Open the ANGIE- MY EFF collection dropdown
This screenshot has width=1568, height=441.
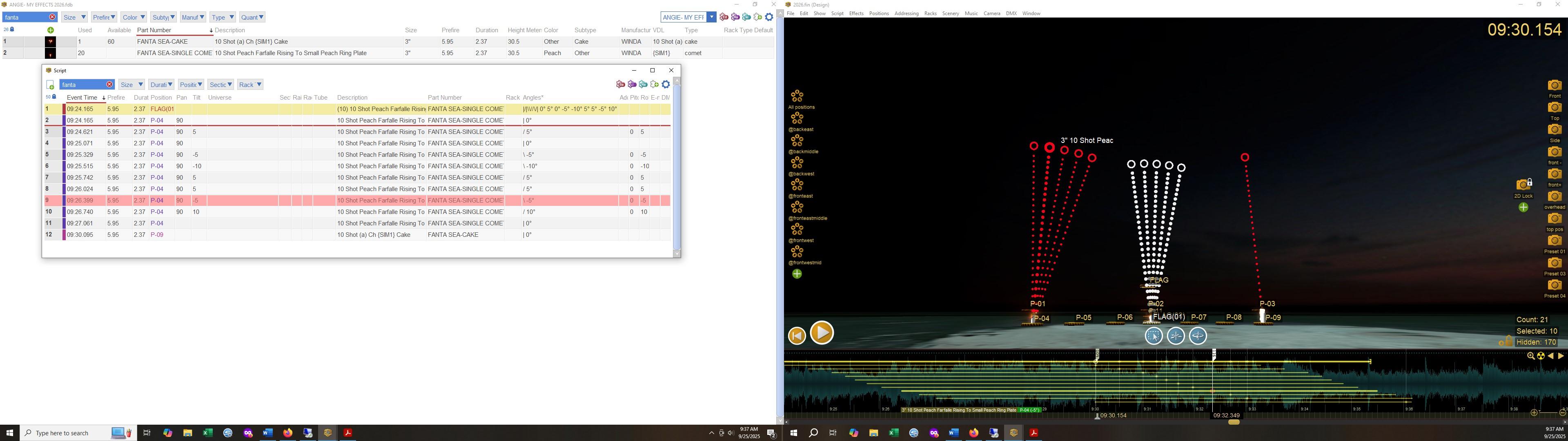click(711, 17)
